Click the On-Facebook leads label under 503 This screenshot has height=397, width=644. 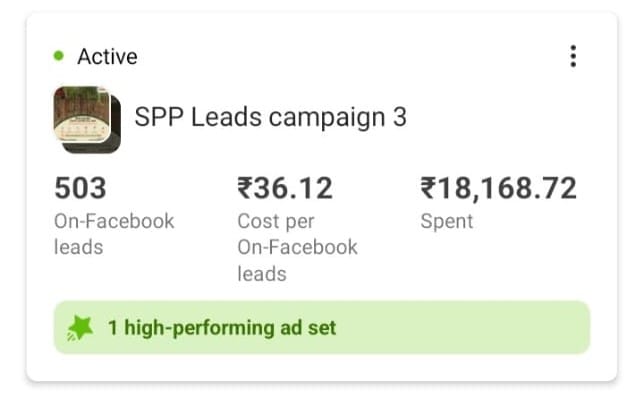tap(114, 234)
